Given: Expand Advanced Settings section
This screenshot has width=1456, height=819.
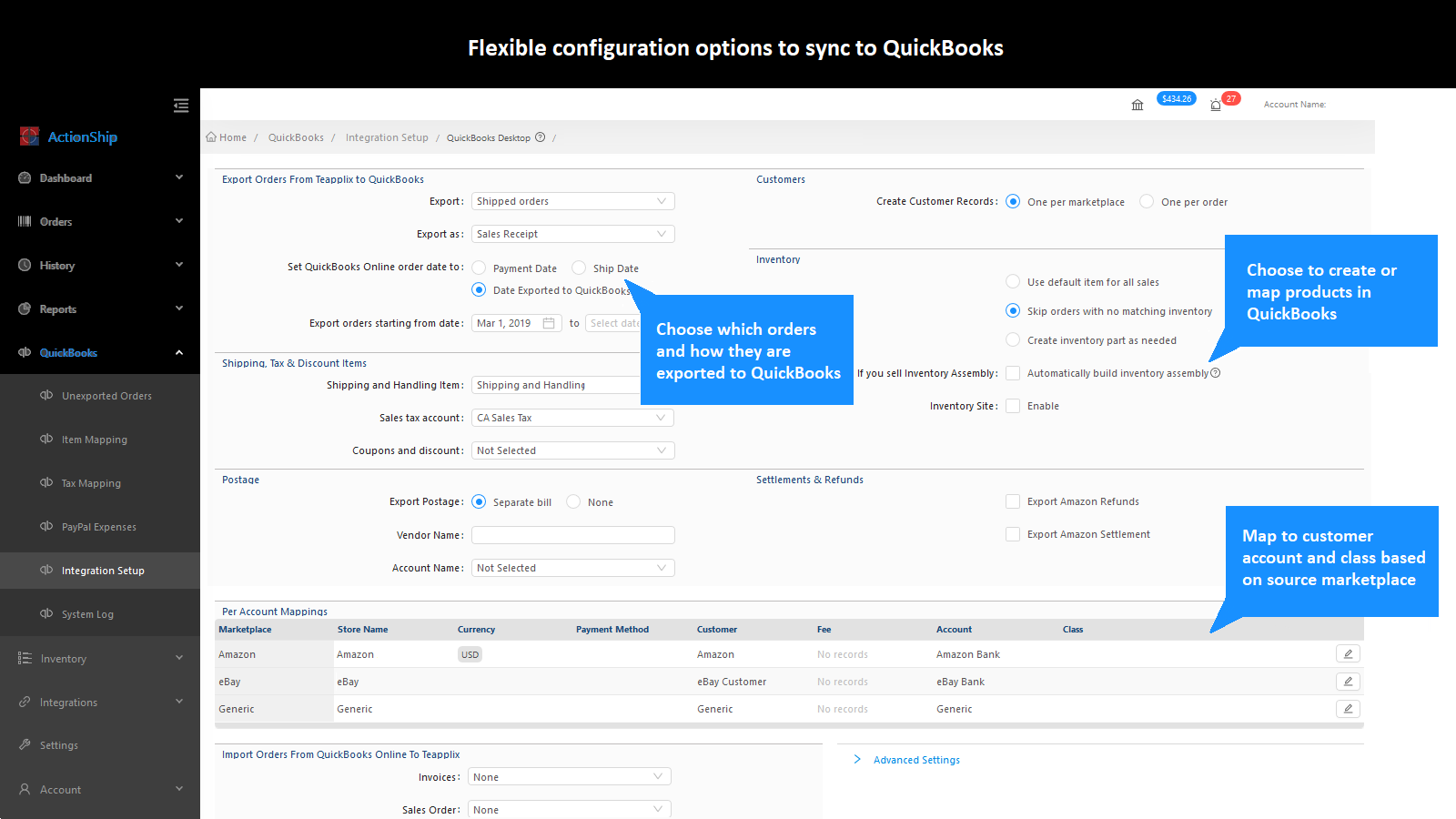Looking at the screenshot, I should (x=916, y=760).
